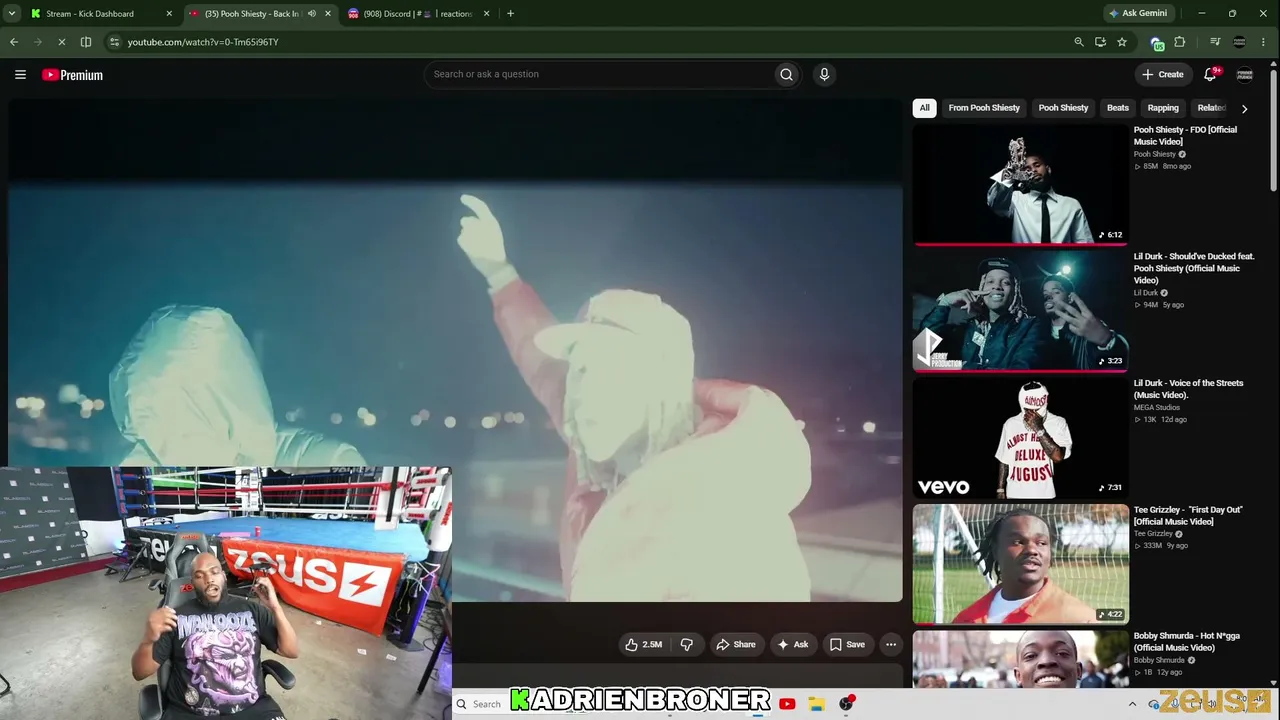This screenshot has width=1280, height=720.
Task: View site information in the address bar
Action: pos(114,42)
